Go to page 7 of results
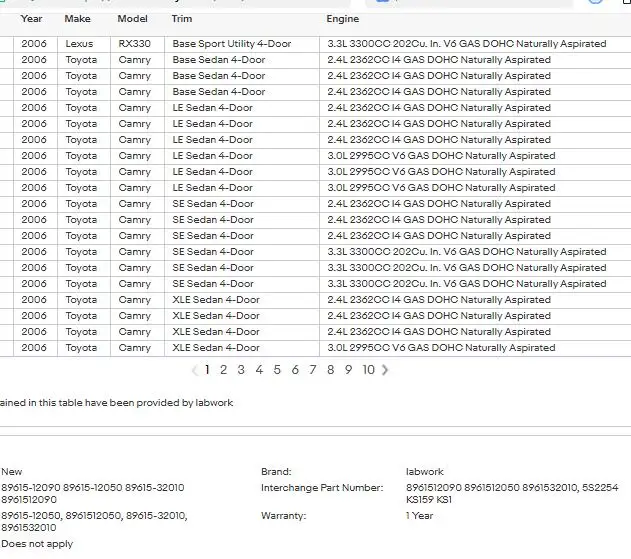The height and width of the screenshot is (559, 631). pyautogui.click(x=313, y=370)
